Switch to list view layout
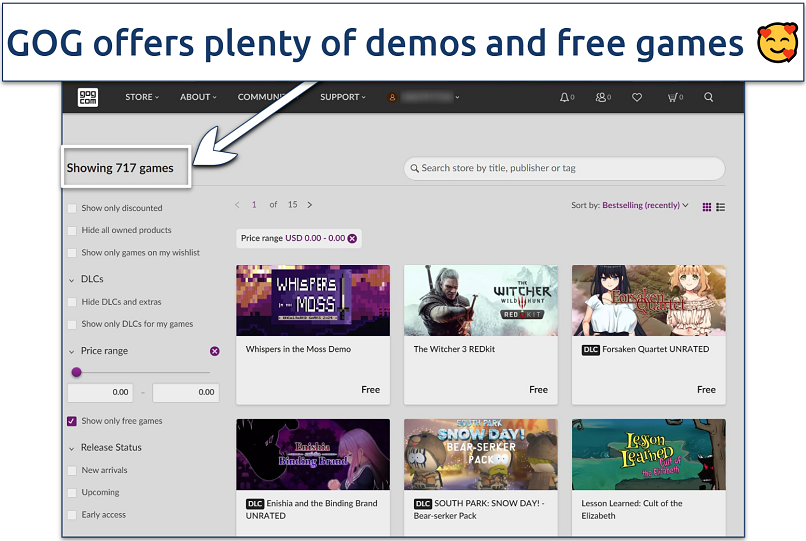This screenshot has width=806, height=541. (x=721, y=207)
